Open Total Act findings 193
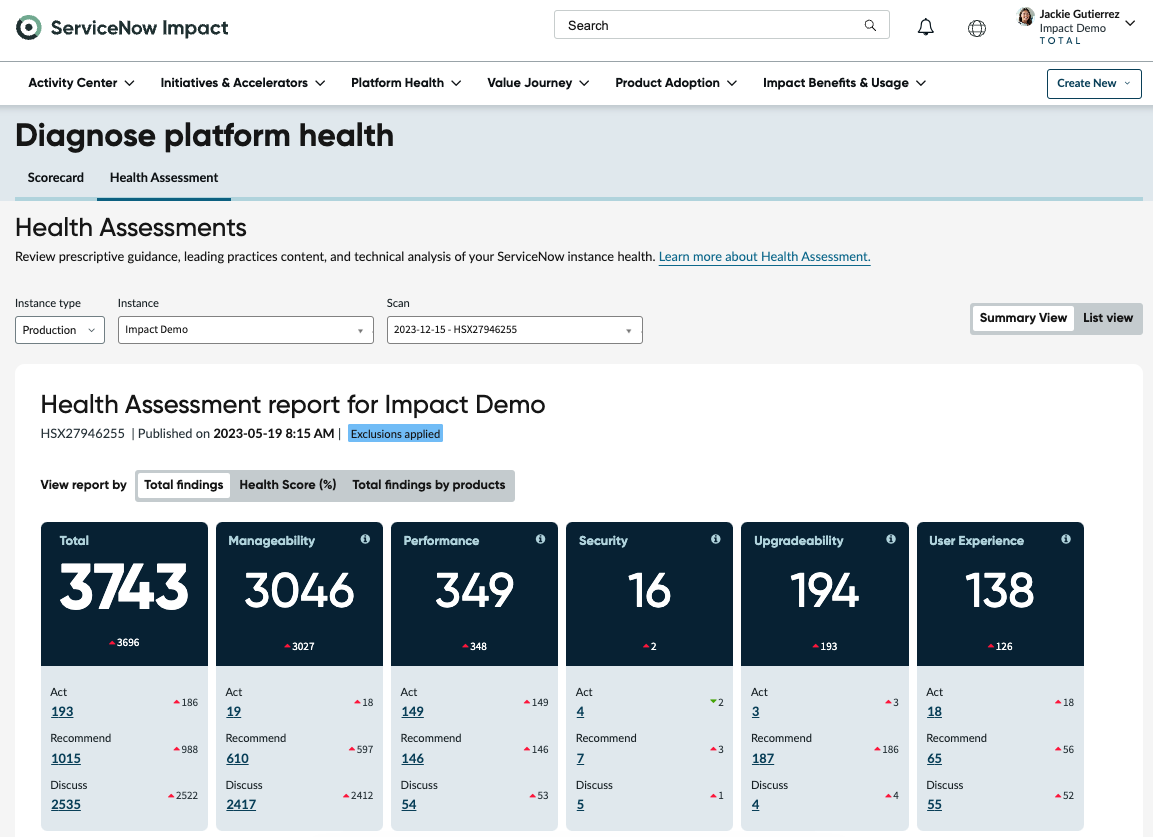Screen dimensions: 1153x837 (x=62, y=712)
